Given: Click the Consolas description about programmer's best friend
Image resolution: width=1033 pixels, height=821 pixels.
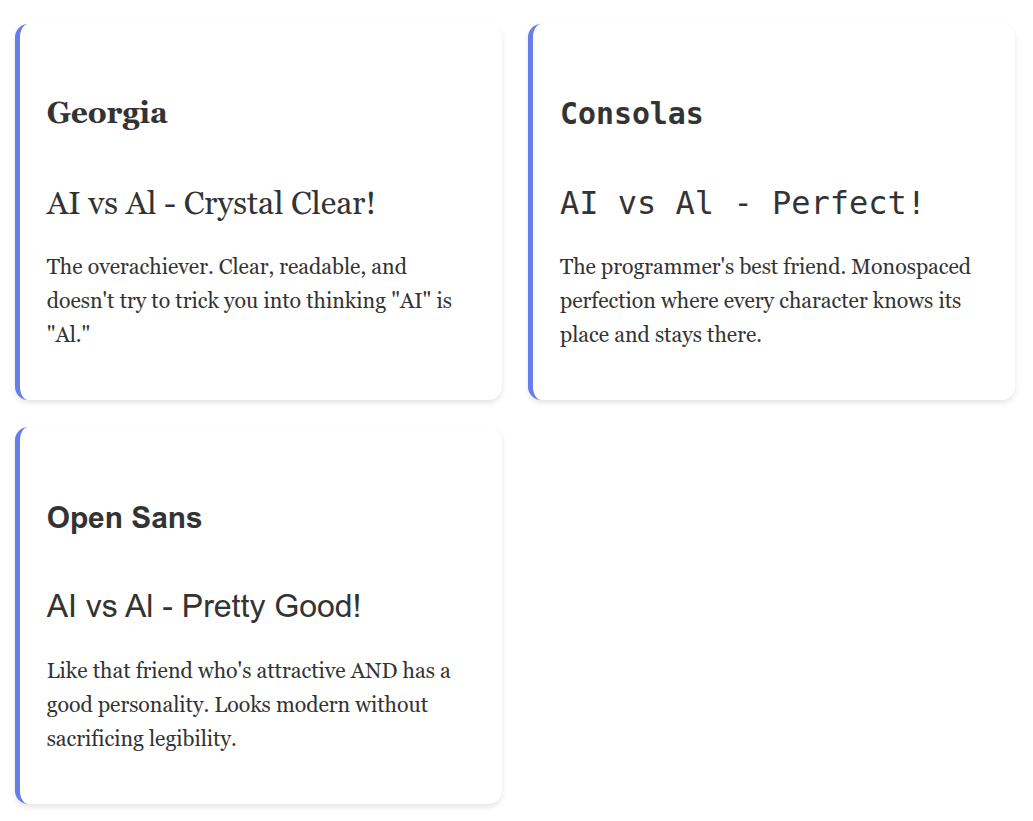Looking at the screenshot, I should point(765,300).
